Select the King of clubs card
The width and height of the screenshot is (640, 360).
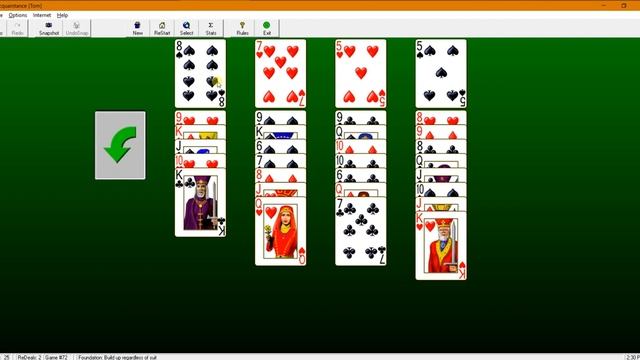200,202
